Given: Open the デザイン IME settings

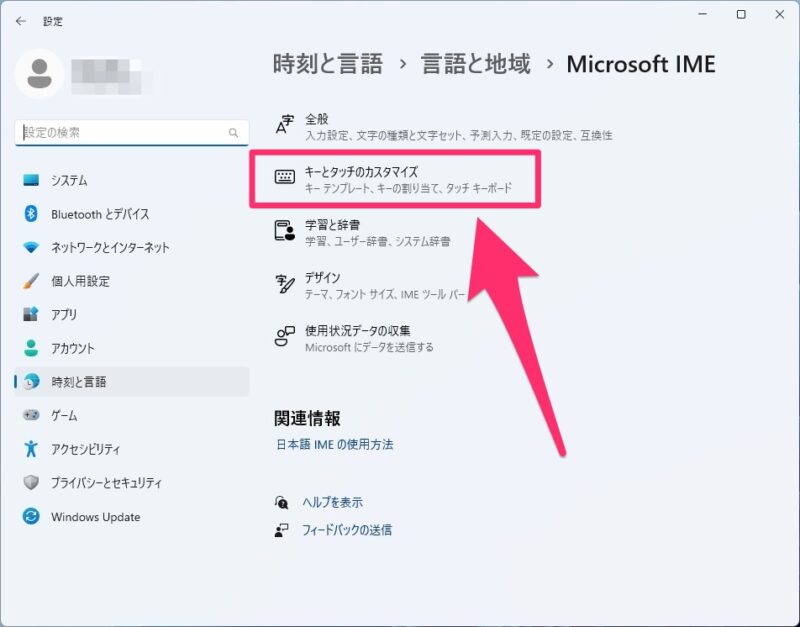Looking at the screenshot, I should (x=369, y=285).
